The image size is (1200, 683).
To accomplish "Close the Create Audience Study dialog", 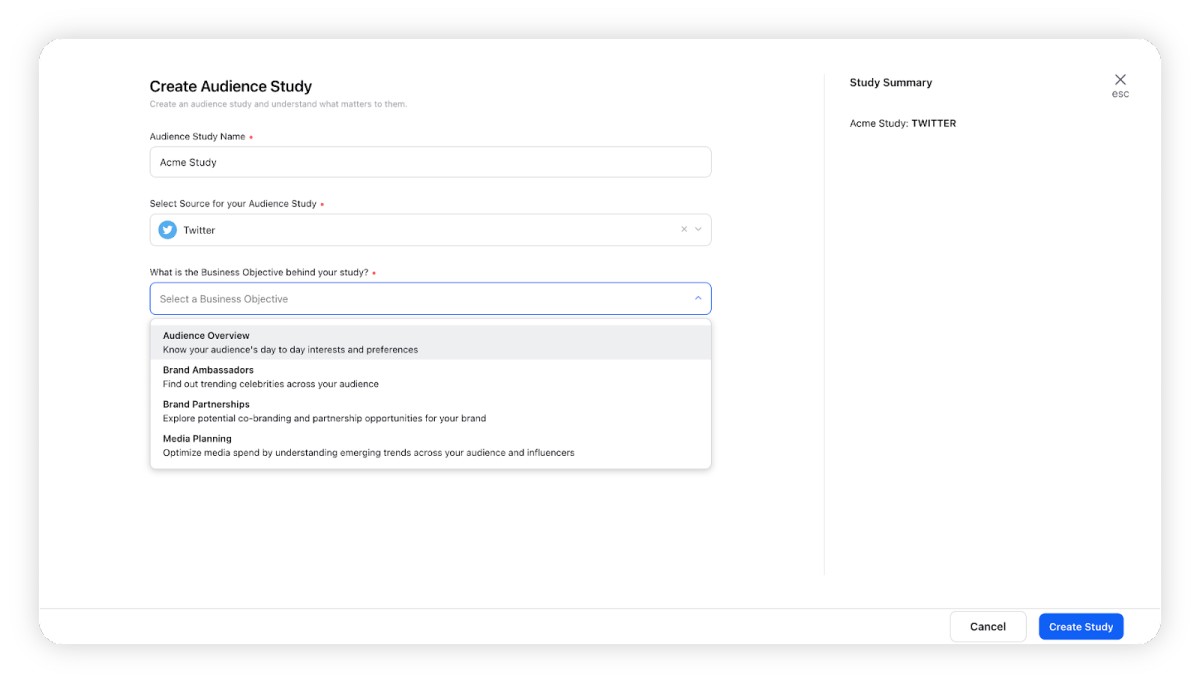I will click(1120, 79).
